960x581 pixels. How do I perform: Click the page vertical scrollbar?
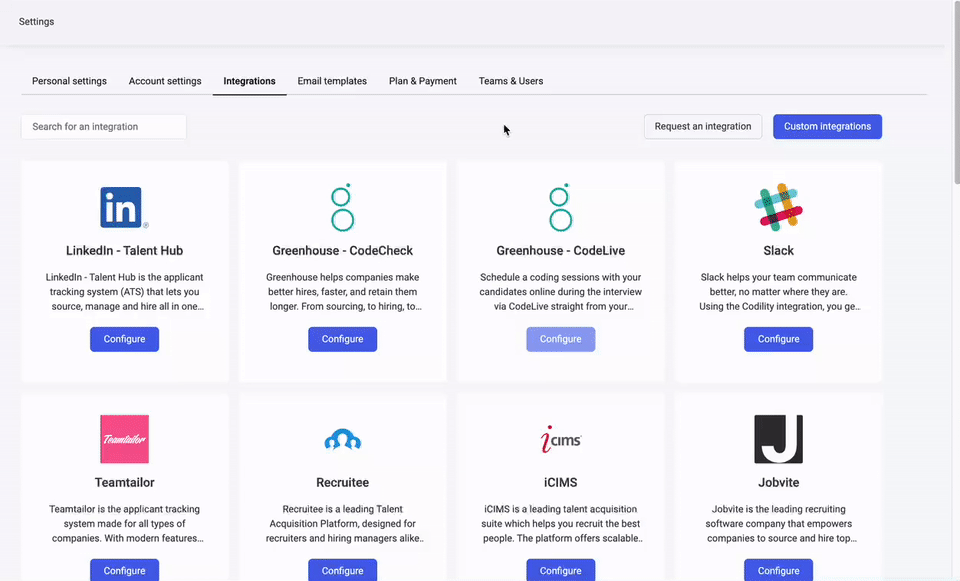point(957,92)
